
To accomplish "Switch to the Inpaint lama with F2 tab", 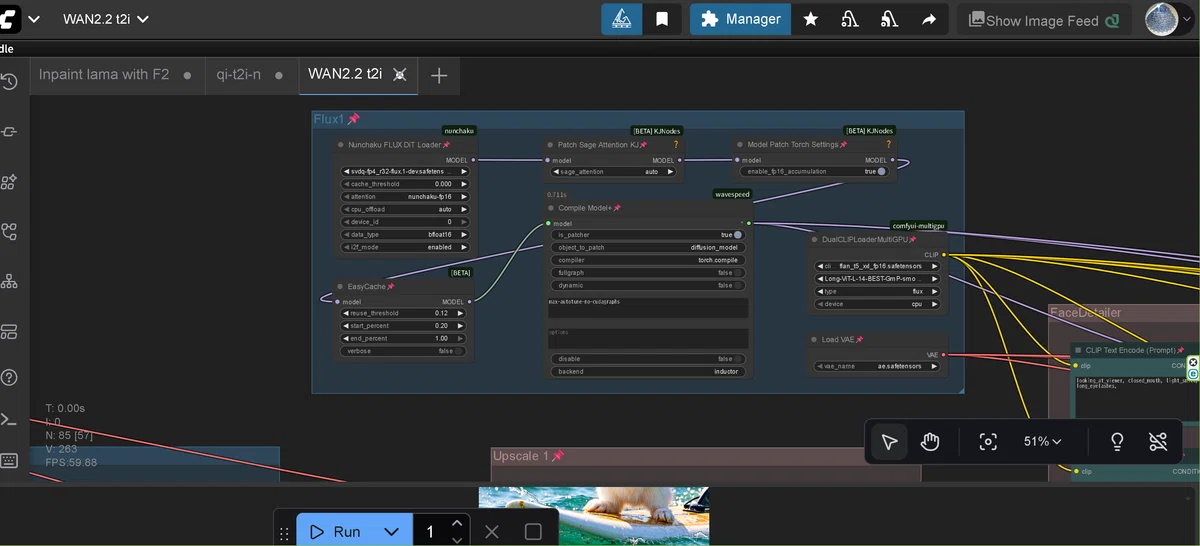I will [x=104, y=74].
